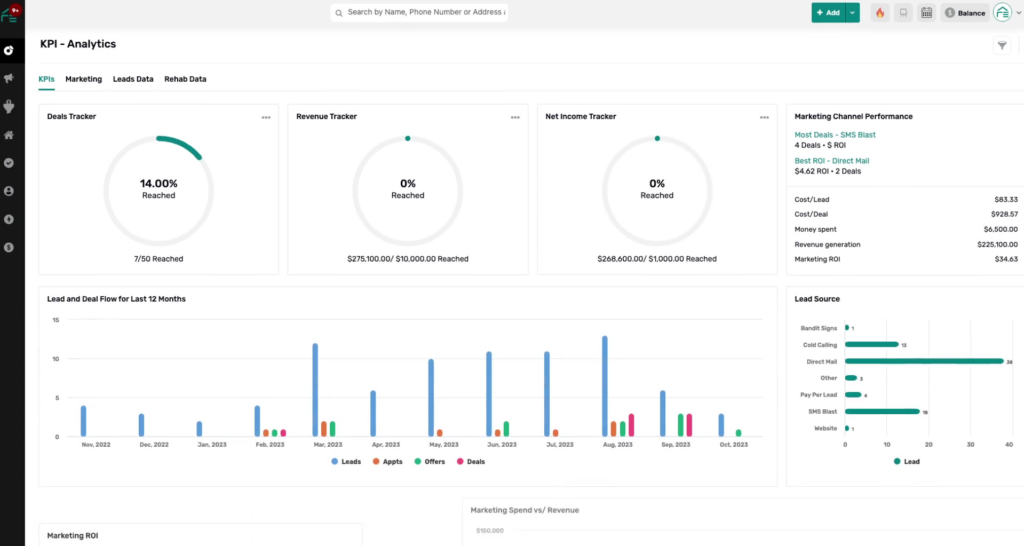Open the megaphone marketing icon in sidebar

[x=9, y=78]
